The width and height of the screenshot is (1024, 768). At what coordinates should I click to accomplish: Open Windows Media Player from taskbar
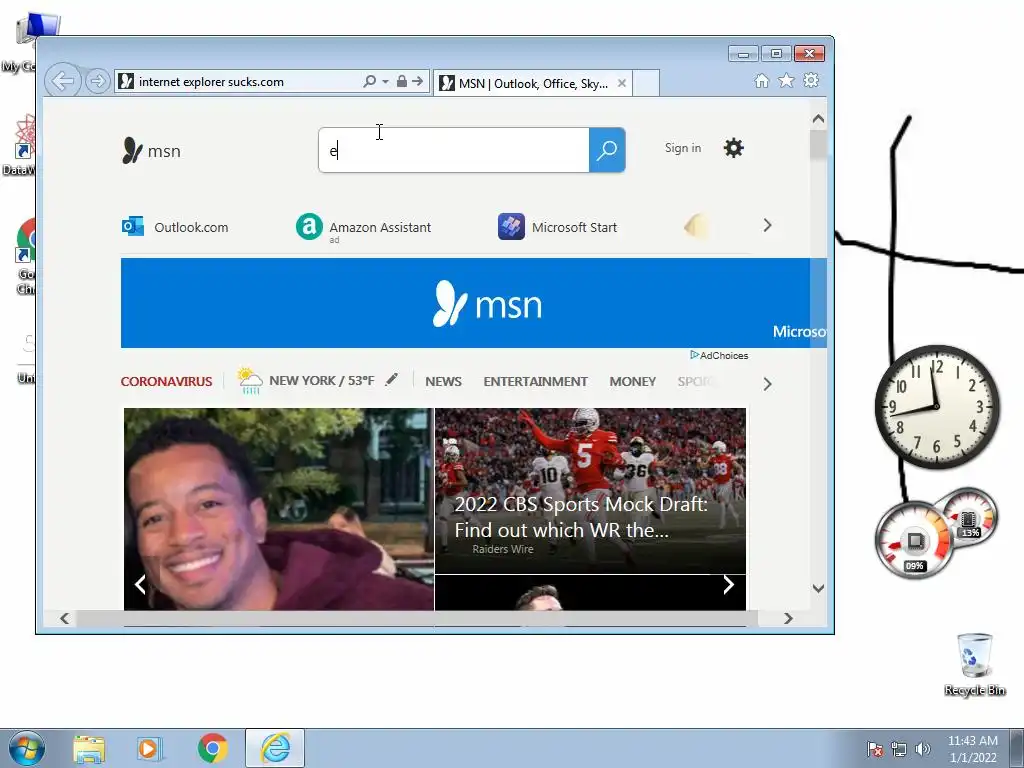point(149,748)
